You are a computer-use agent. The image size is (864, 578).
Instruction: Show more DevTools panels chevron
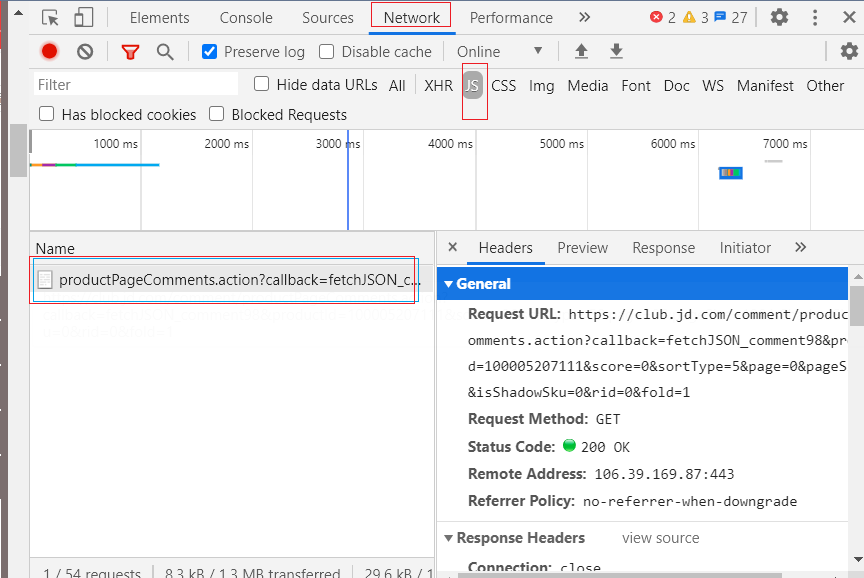pos(585,17)
